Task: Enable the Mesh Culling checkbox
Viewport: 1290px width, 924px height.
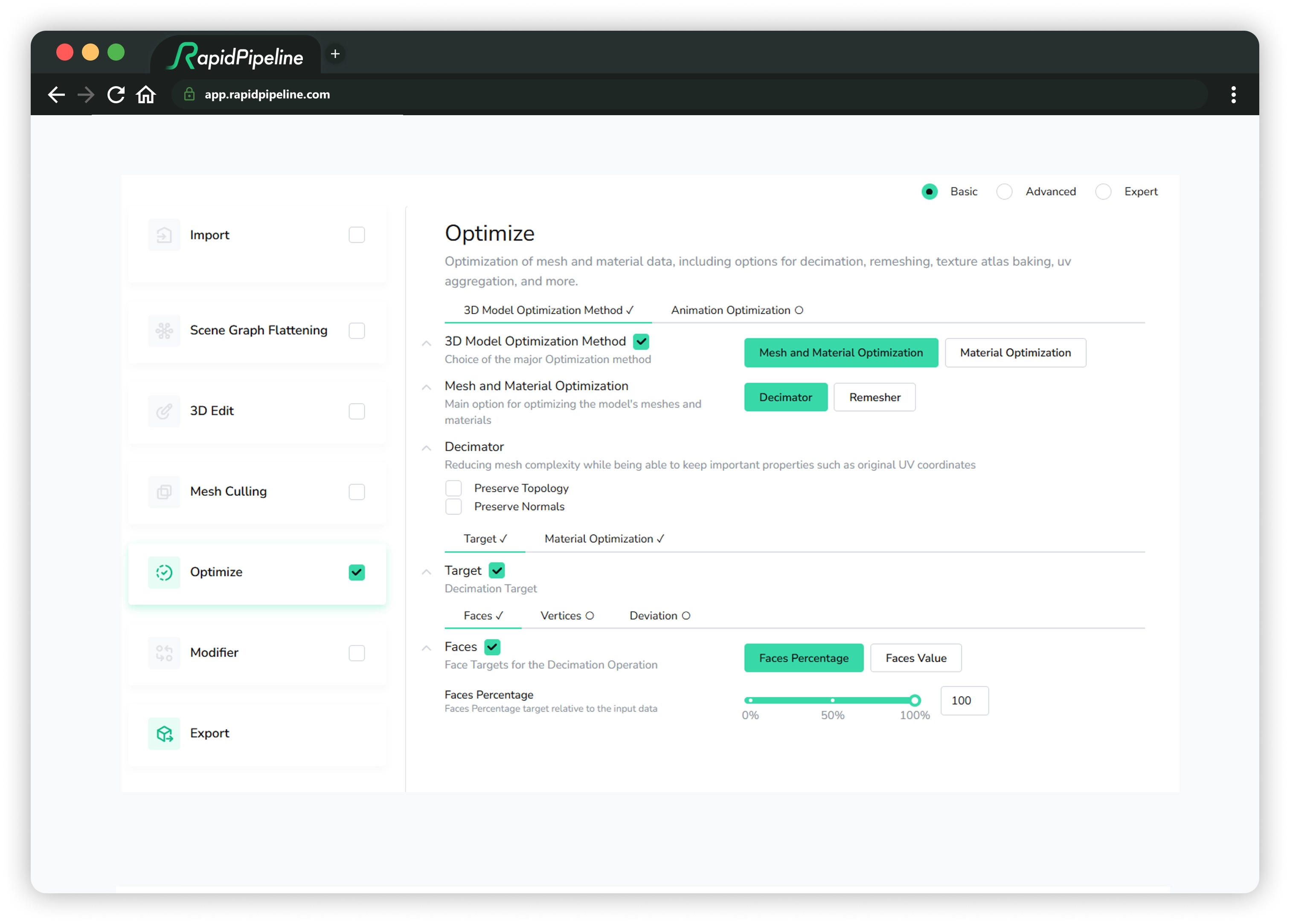Action: point(357,491)
